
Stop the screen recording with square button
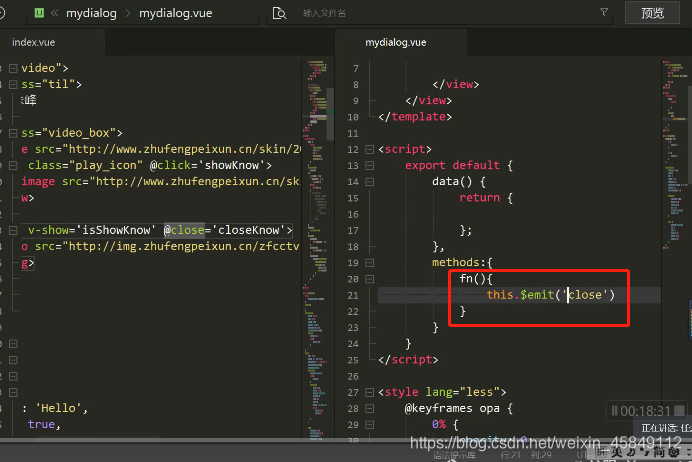click(x=680, y=410)
